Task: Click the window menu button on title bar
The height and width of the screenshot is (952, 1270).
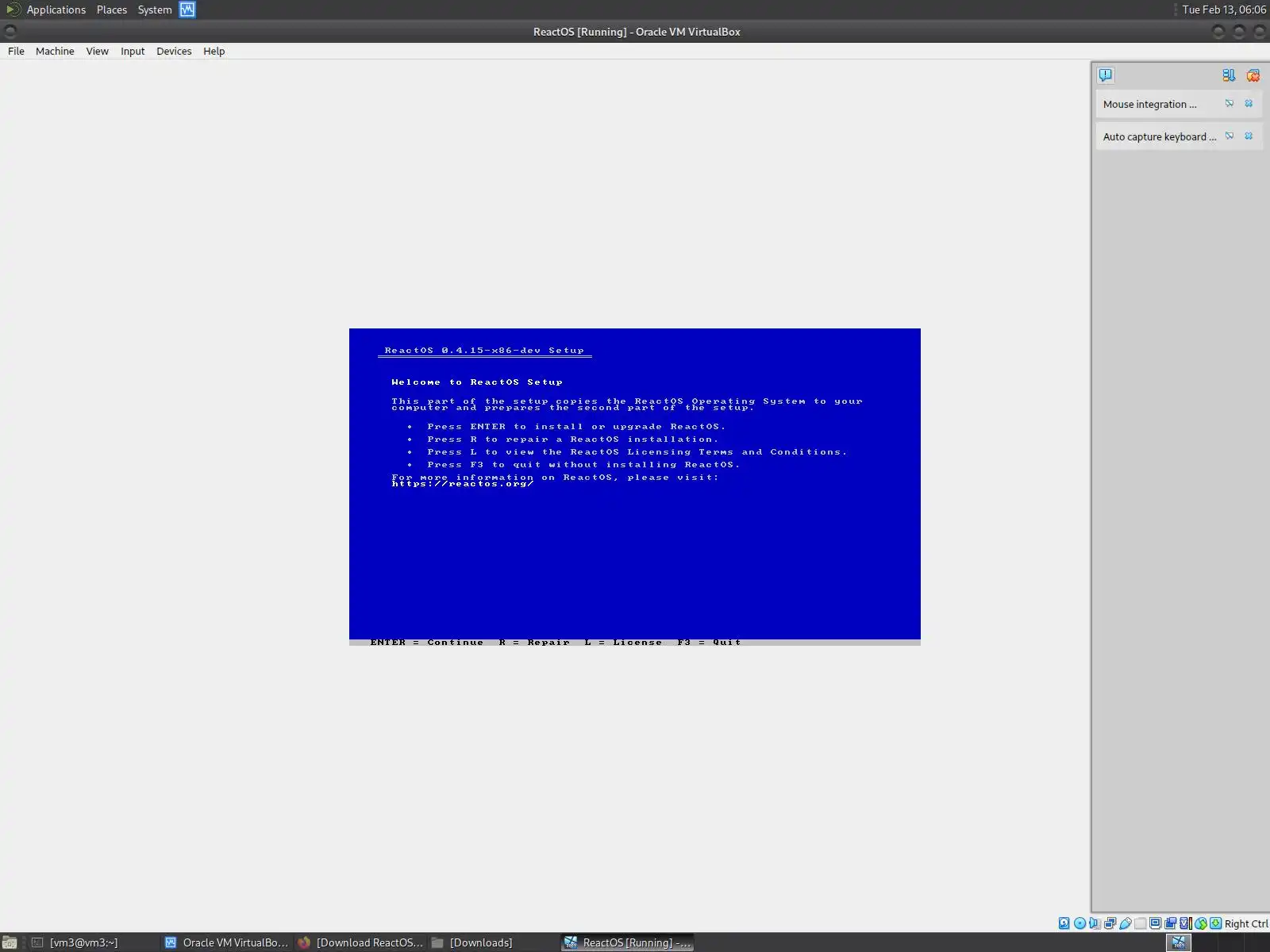Action: (x=10, y=32)
